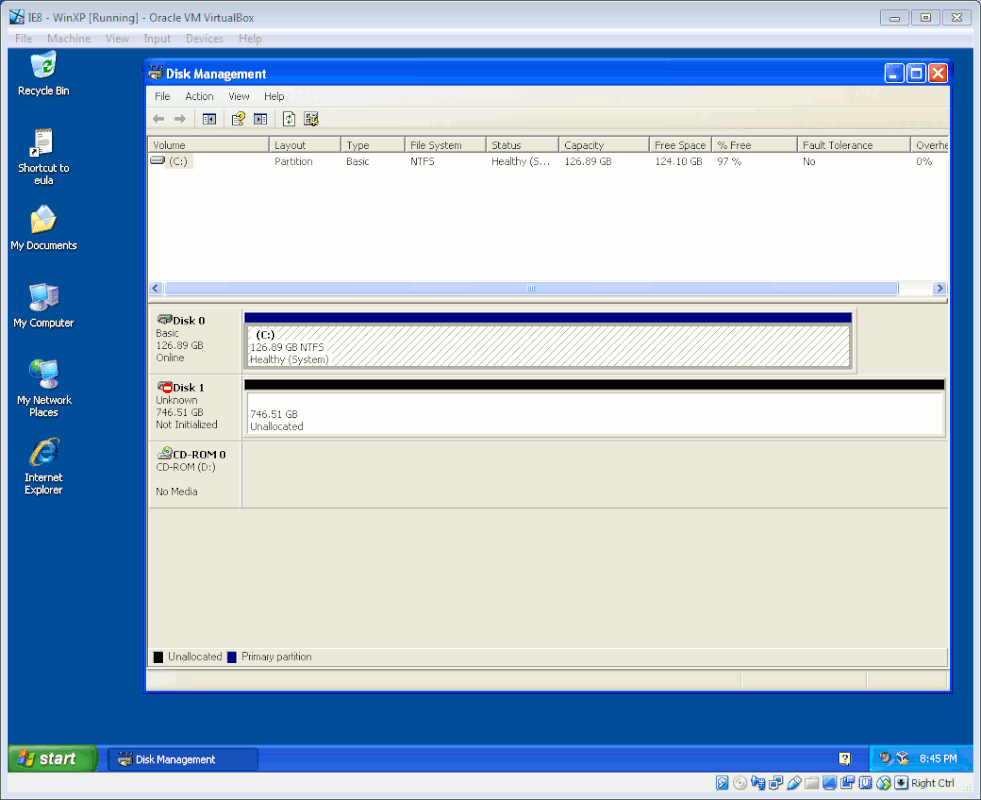Click the help balloon icon in XP taskbar
This screenshot has width=981, height=800.
tap(845, 759)
